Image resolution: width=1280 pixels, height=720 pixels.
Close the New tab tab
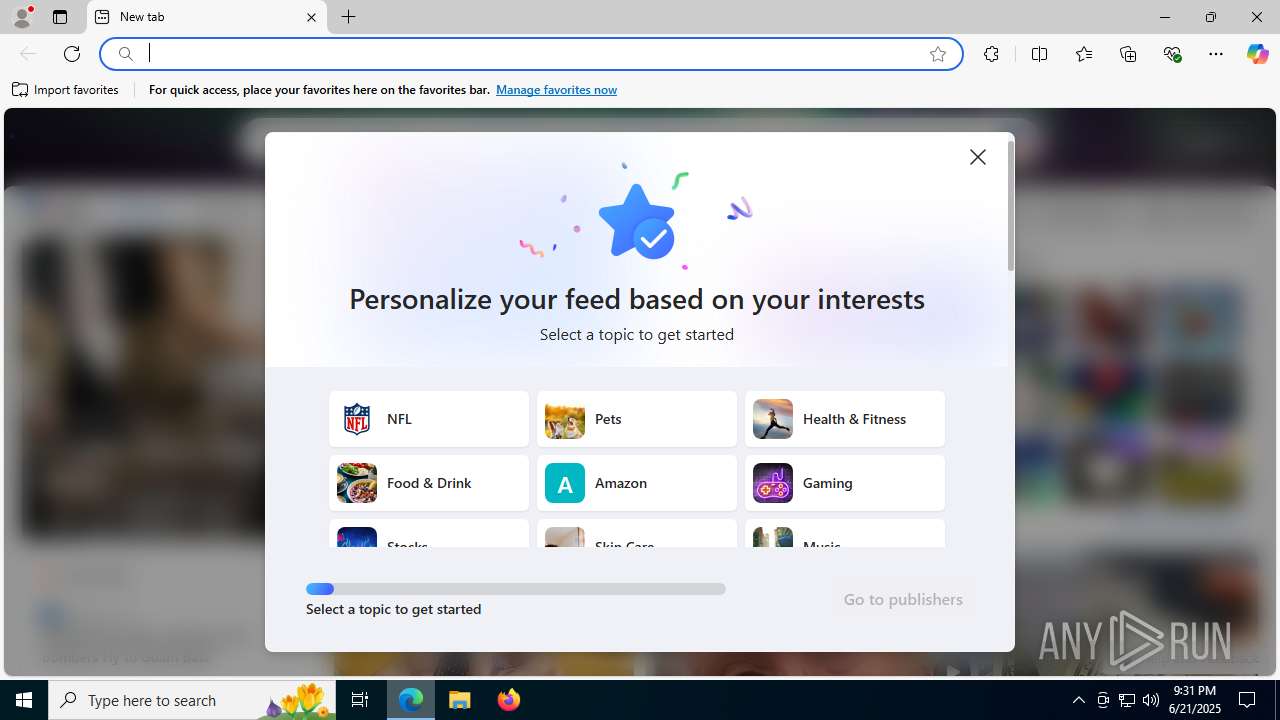tap(311, 17)
